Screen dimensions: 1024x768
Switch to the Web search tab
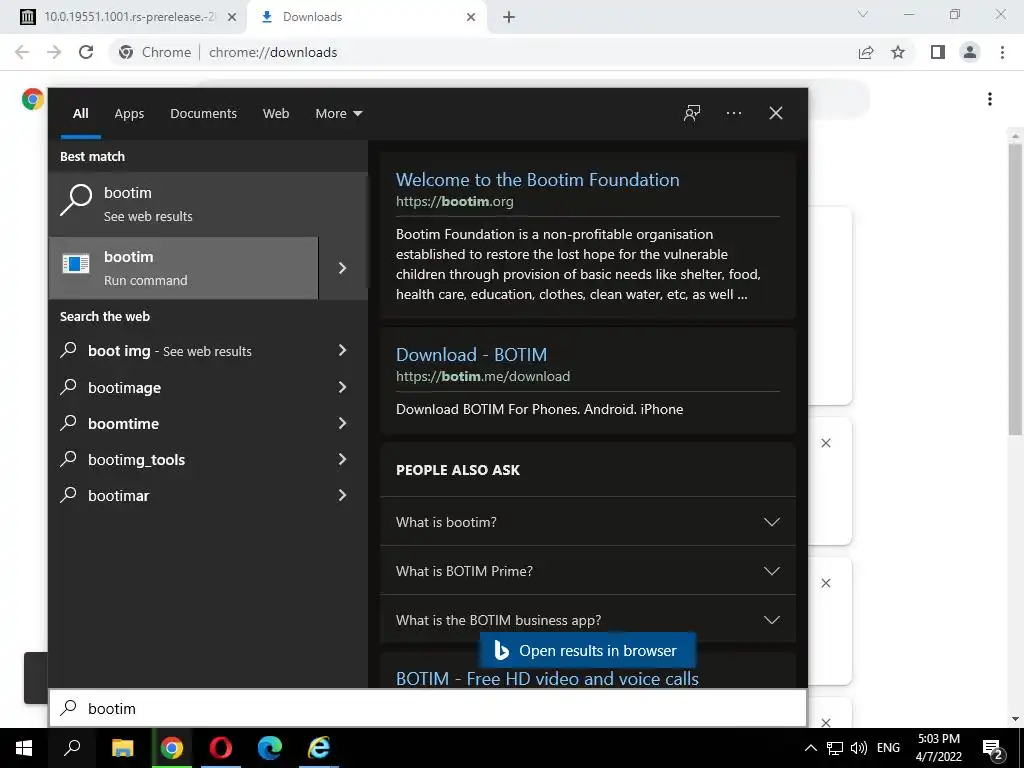276,114
